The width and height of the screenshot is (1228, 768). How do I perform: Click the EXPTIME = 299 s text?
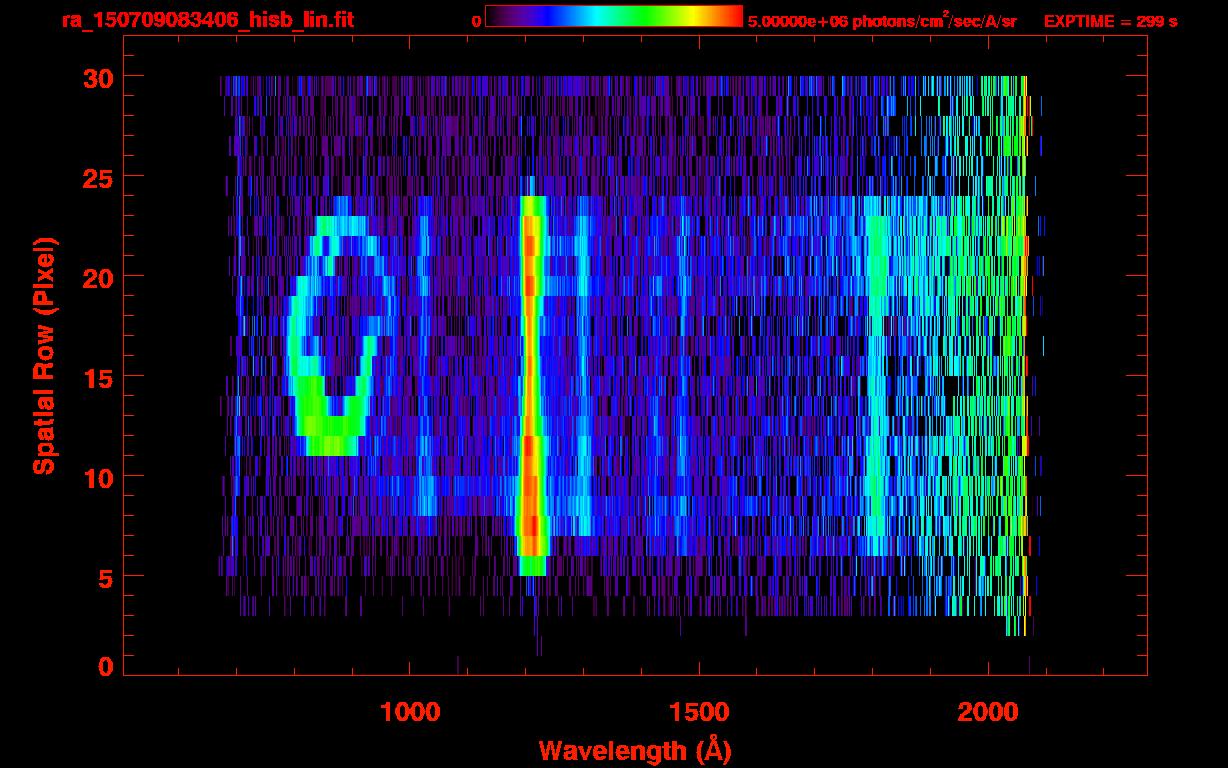(x=1110, y=21)
